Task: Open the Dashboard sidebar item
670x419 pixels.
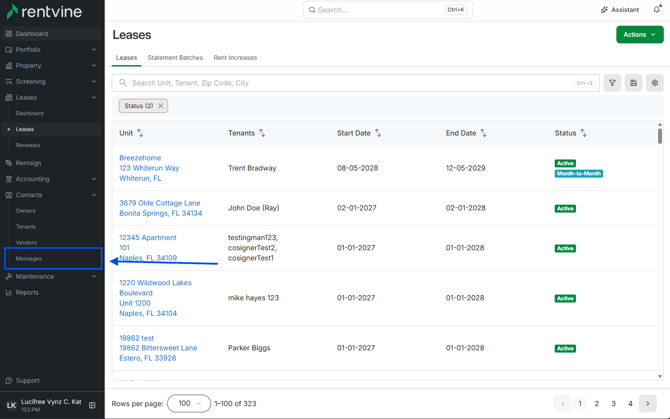Action: pyautogui.click(x=51, y=34)
